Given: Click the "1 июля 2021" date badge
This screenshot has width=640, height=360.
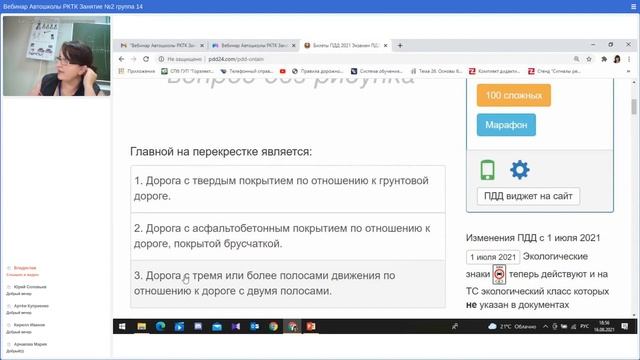Looking at the screenshot, I should point(493,257).
